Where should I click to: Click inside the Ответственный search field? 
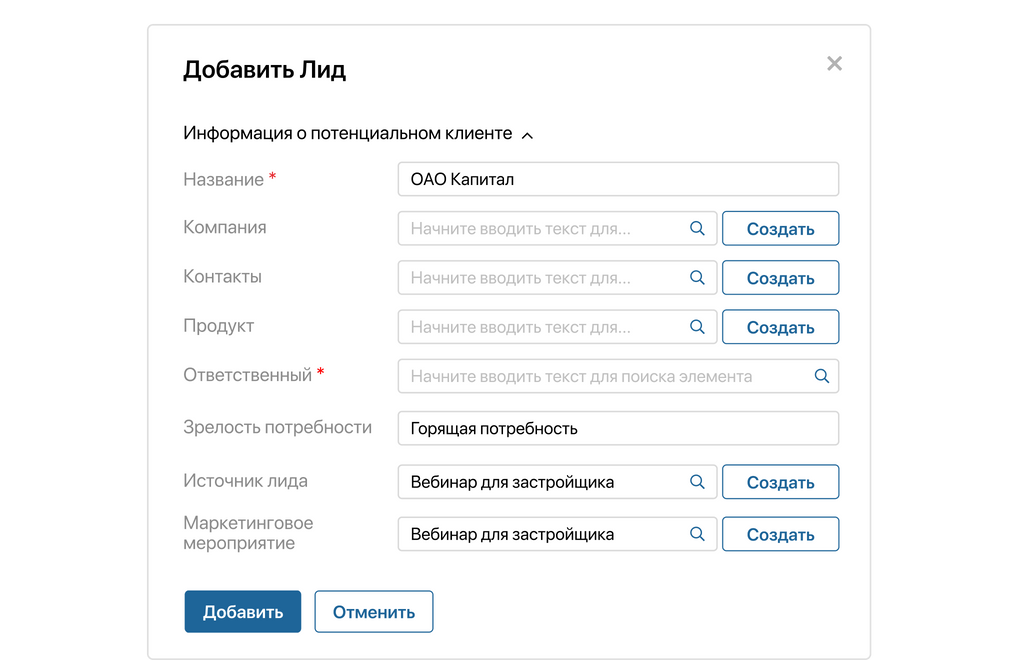point(600,376)
